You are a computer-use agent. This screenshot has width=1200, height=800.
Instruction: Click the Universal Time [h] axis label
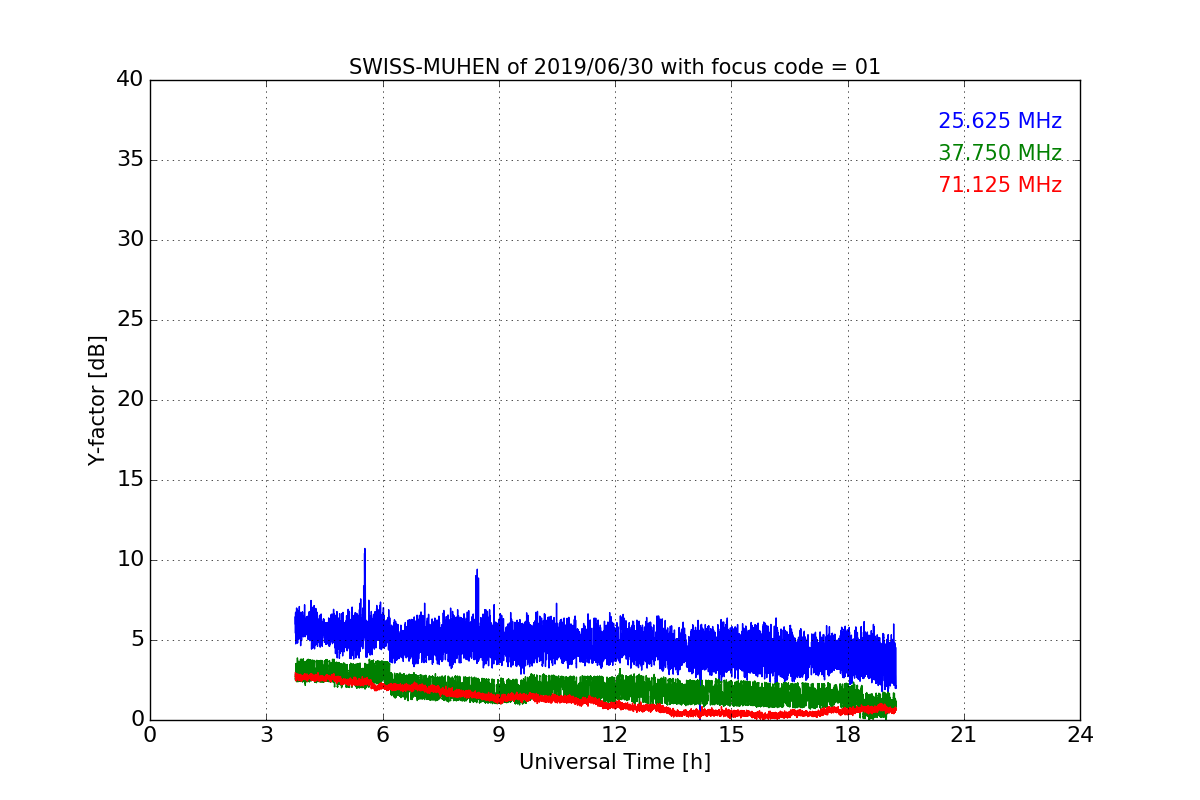(x=614, y=762)
